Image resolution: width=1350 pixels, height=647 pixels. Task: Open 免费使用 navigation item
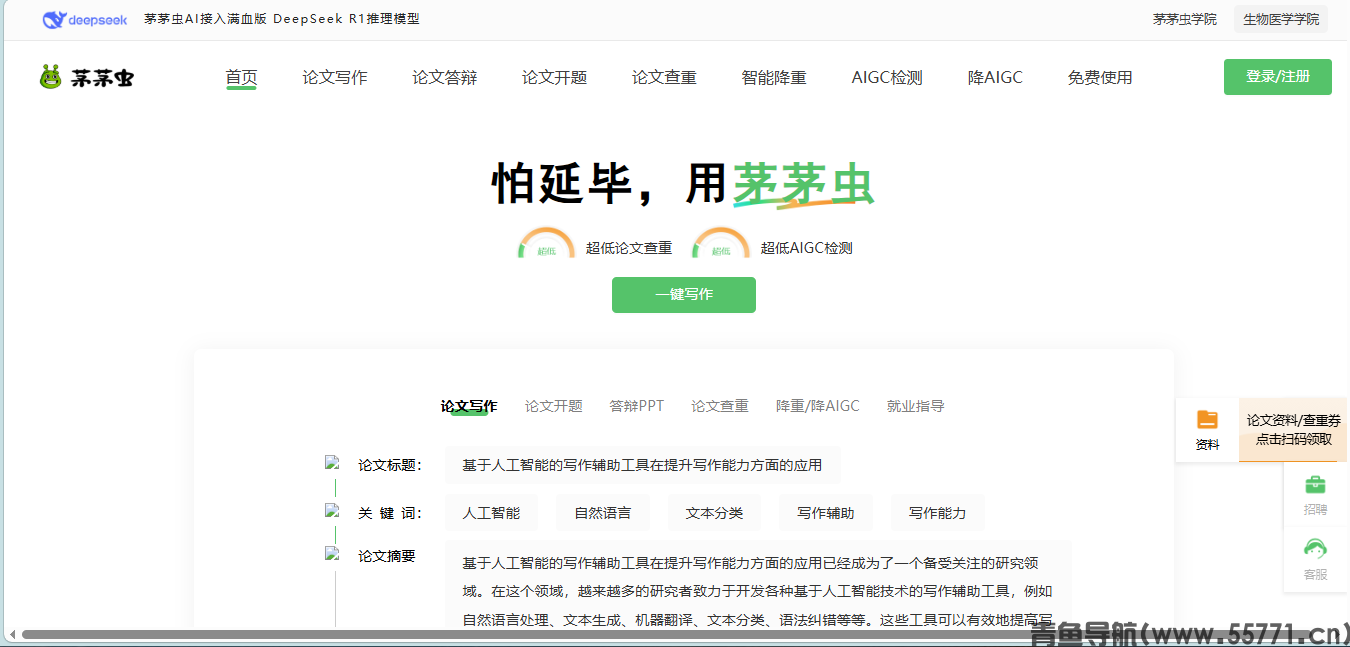(x=1100, y=77)
